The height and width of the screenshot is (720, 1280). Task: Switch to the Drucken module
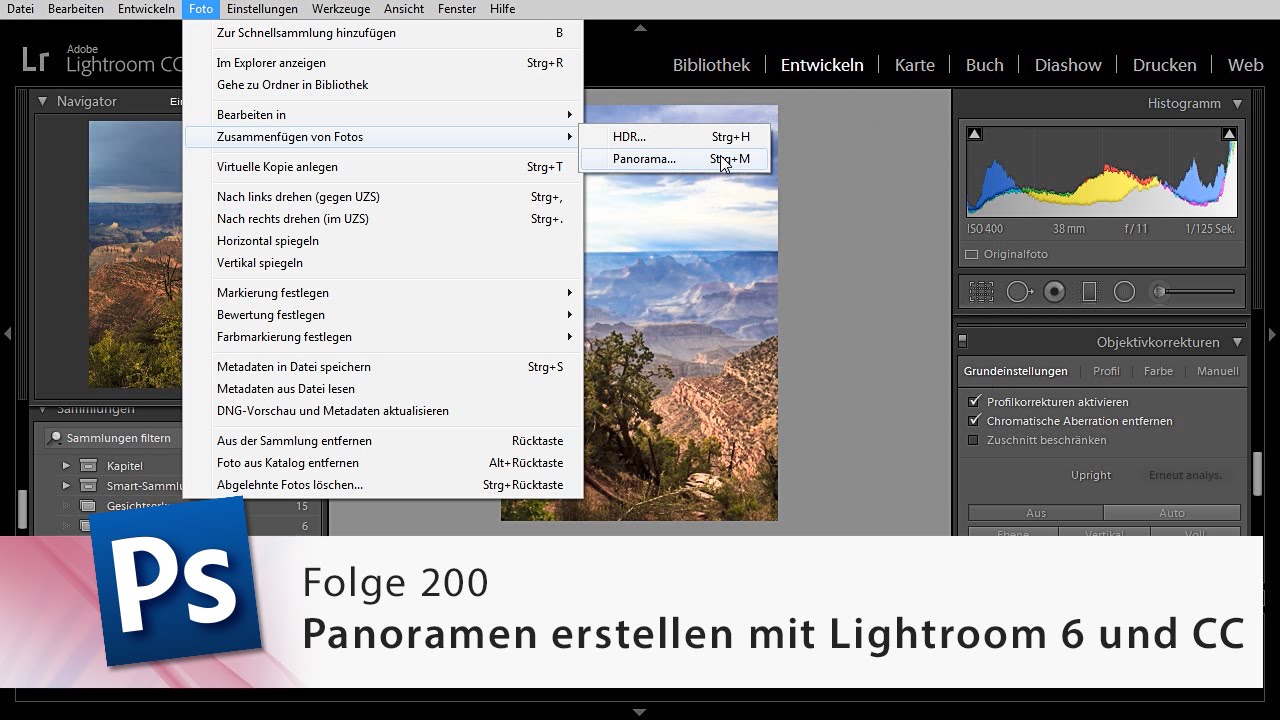point(1164,65)
